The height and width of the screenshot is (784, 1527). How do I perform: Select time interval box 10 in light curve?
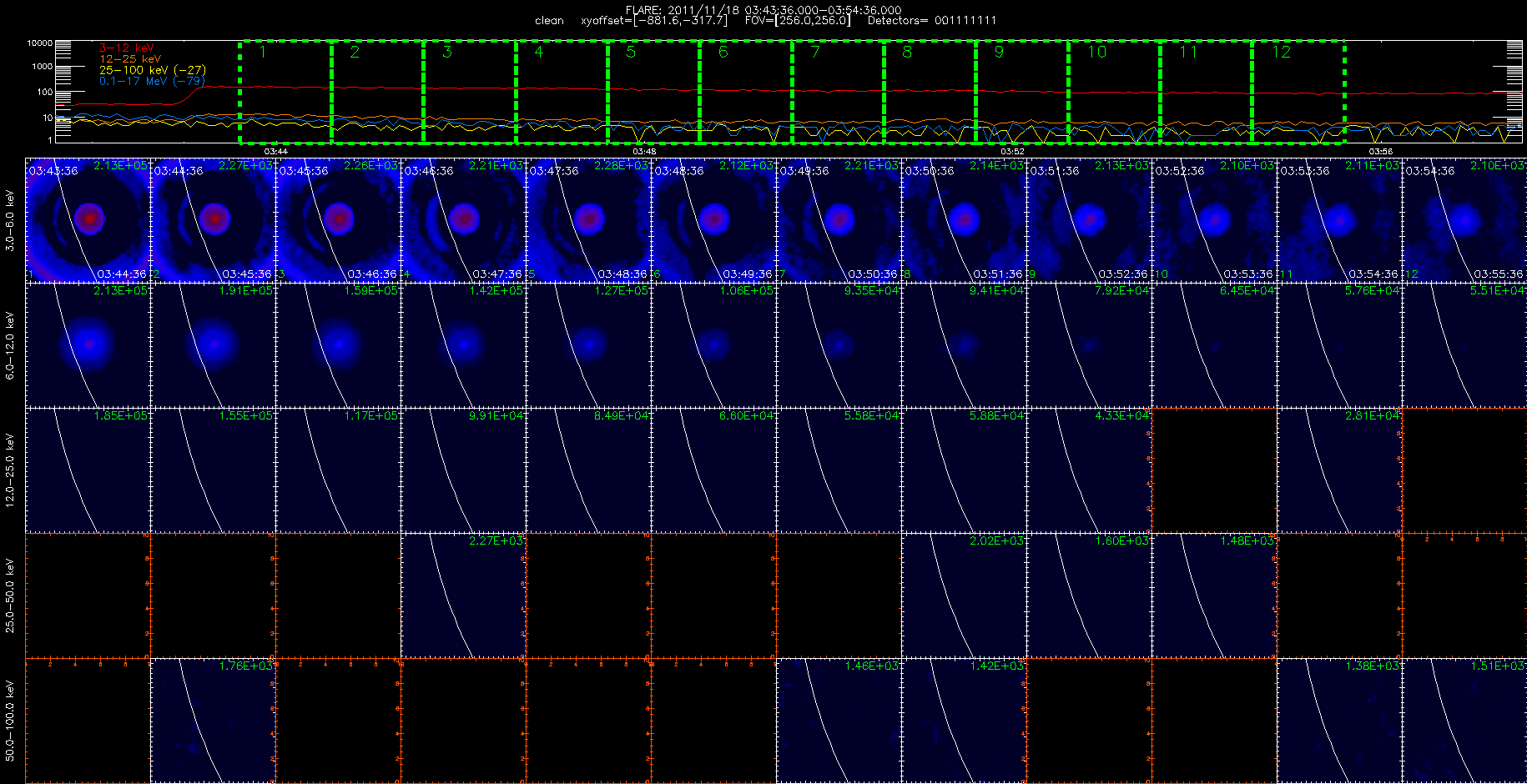(x=1114, y=92)
